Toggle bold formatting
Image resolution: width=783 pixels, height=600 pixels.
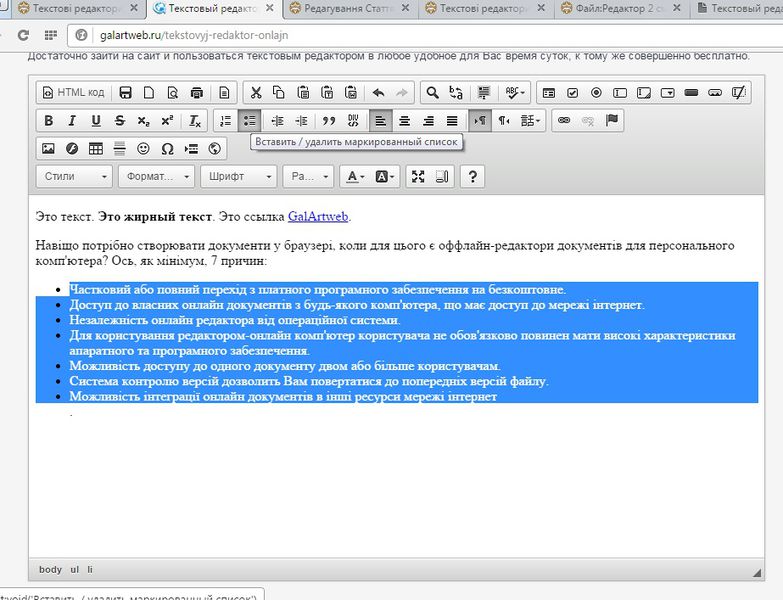[x=48, y=121]
